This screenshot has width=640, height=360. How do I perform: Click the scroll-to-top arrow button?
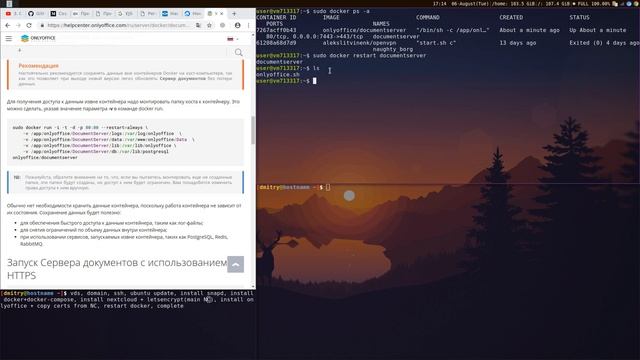tap(236, 264)
